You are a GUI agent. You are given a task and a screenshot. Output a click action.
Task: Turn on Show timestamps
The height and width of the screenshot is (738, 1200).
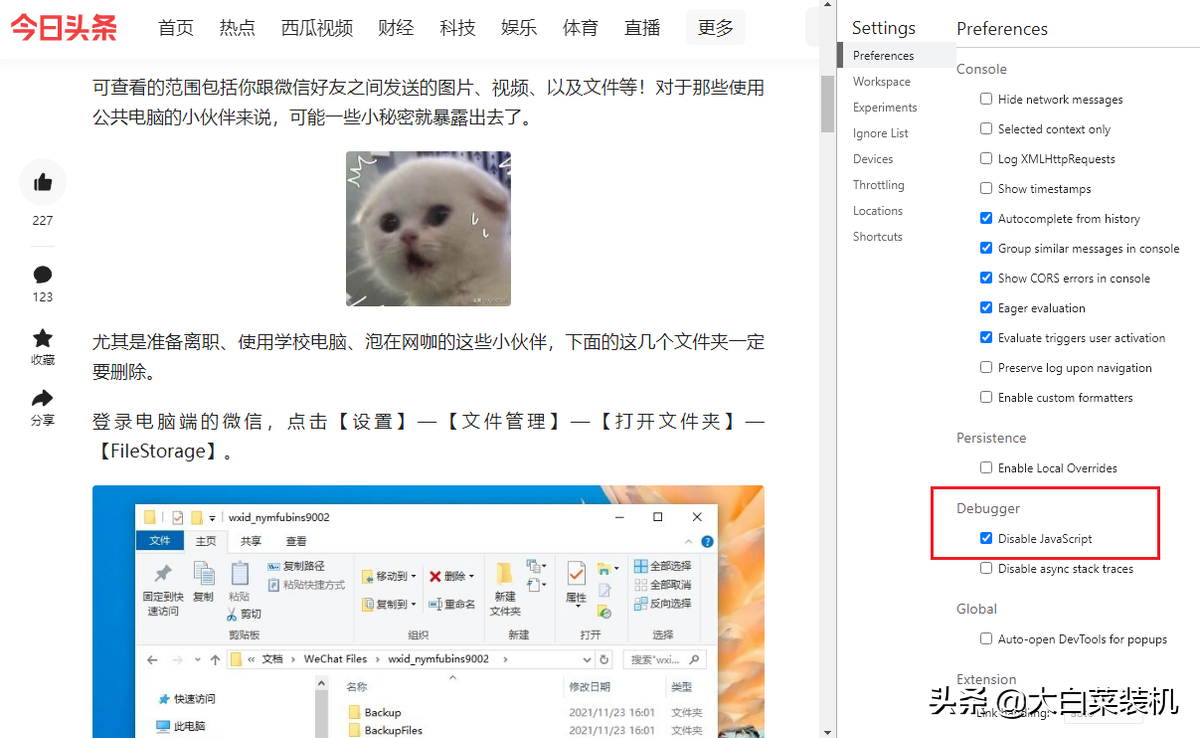[x=987, y=189]
